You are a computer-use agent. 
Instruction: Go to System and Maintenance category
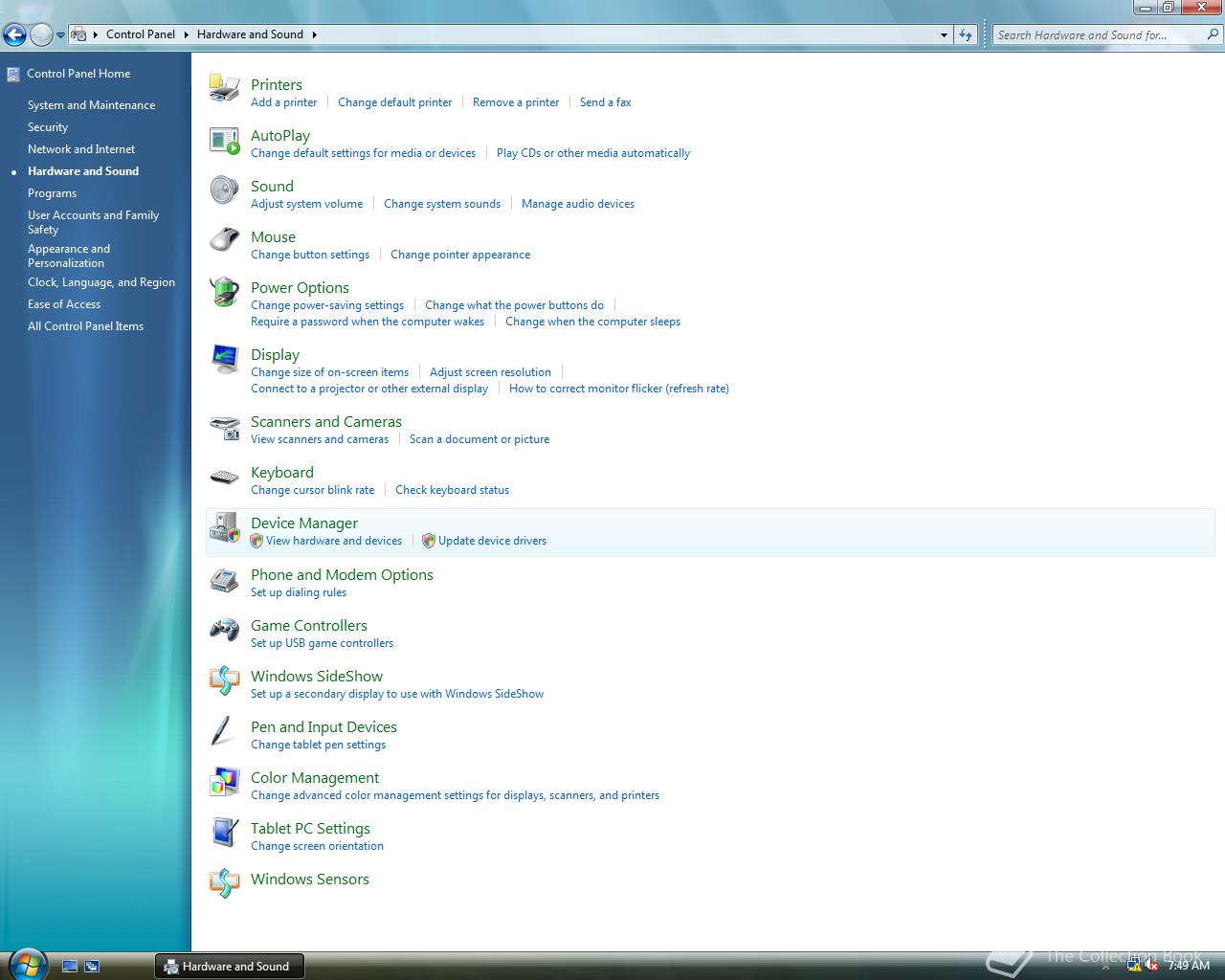(x=91, y=105)
